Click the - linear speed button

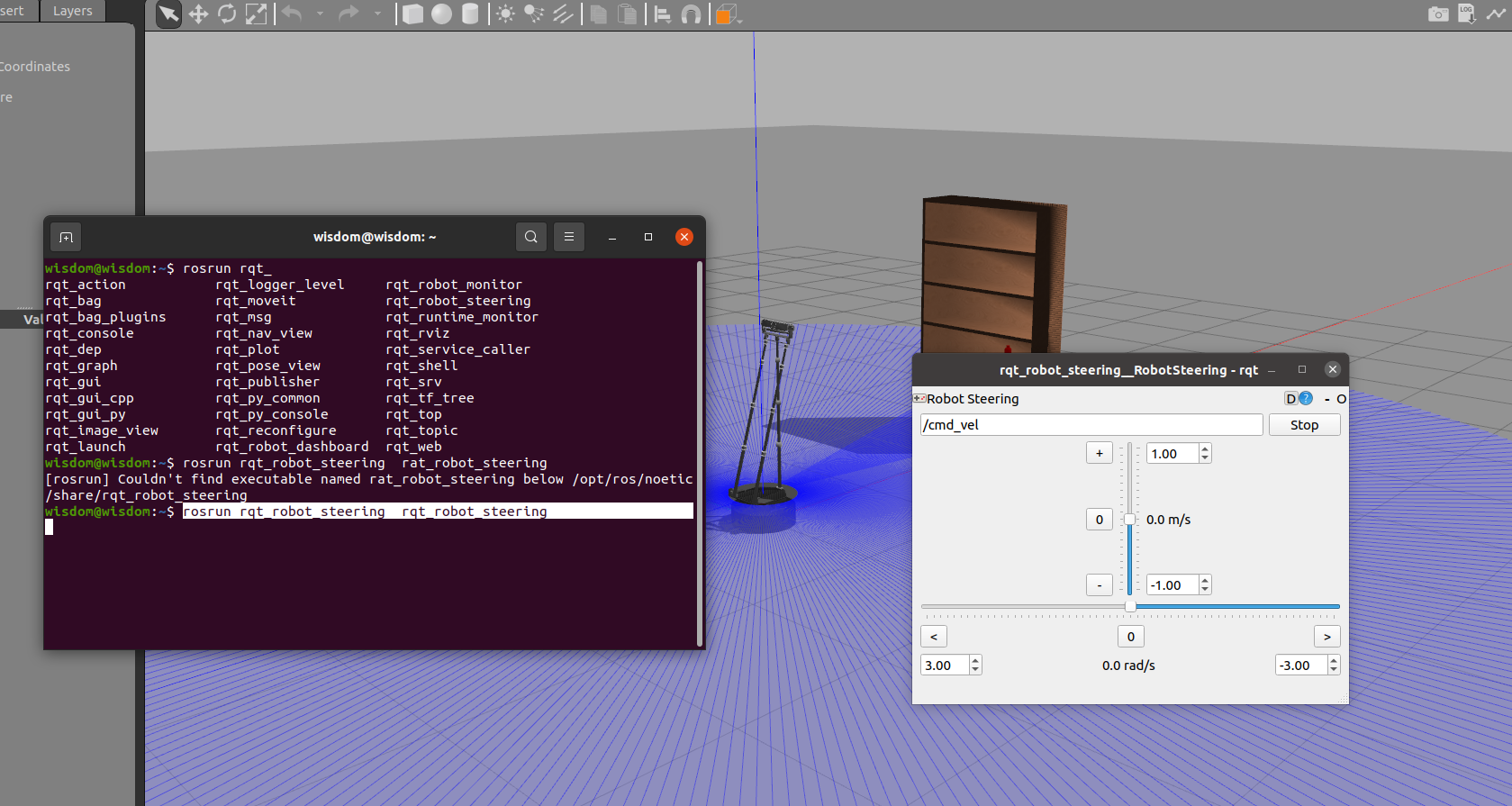(x=1099, y=585)
